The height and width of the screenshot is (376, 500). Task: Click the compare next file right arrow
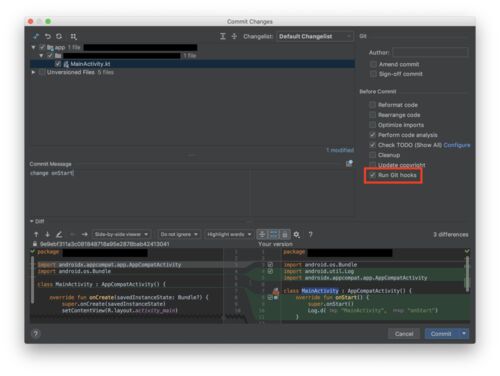tap(85, 234)
